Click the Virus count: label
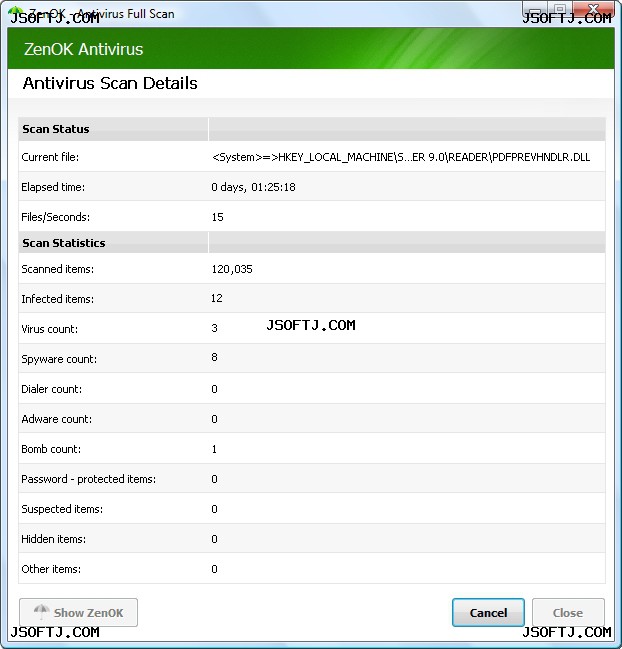622x649 pixels. pyautogui.click(x=50, y=329)
